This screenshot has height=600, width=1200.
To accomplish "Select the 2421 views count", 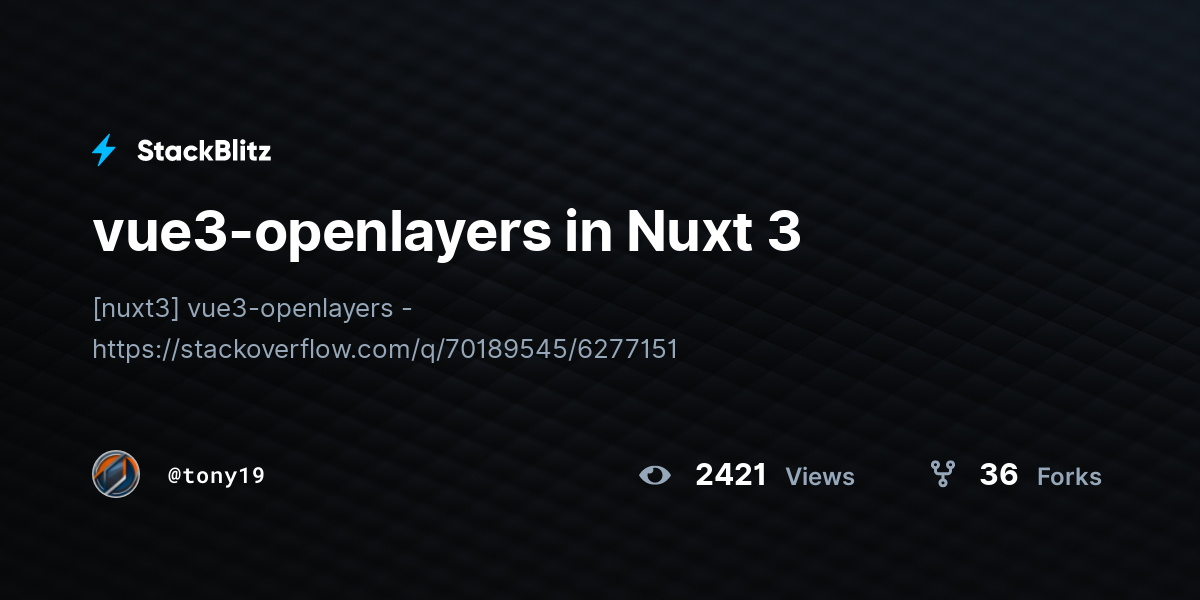I will [x=731, y=475].
